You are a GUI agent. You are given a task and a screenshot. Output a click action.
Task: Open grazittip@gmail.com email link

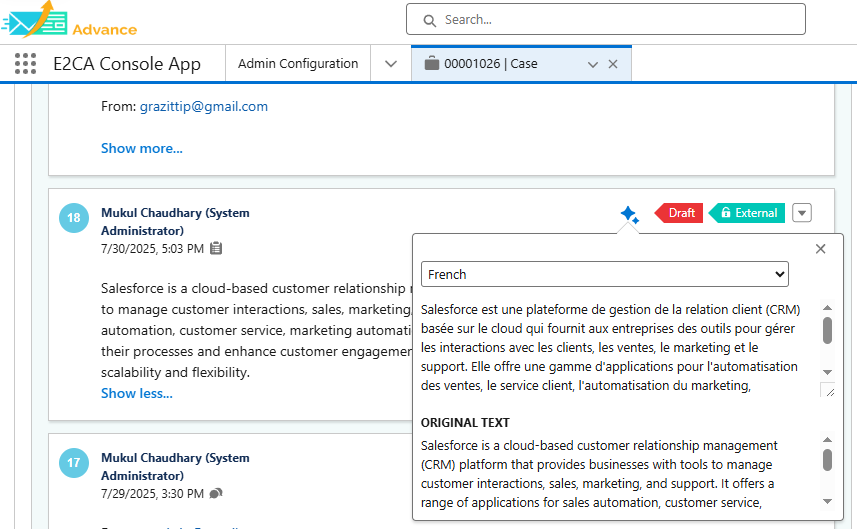[x=204, y=106]
